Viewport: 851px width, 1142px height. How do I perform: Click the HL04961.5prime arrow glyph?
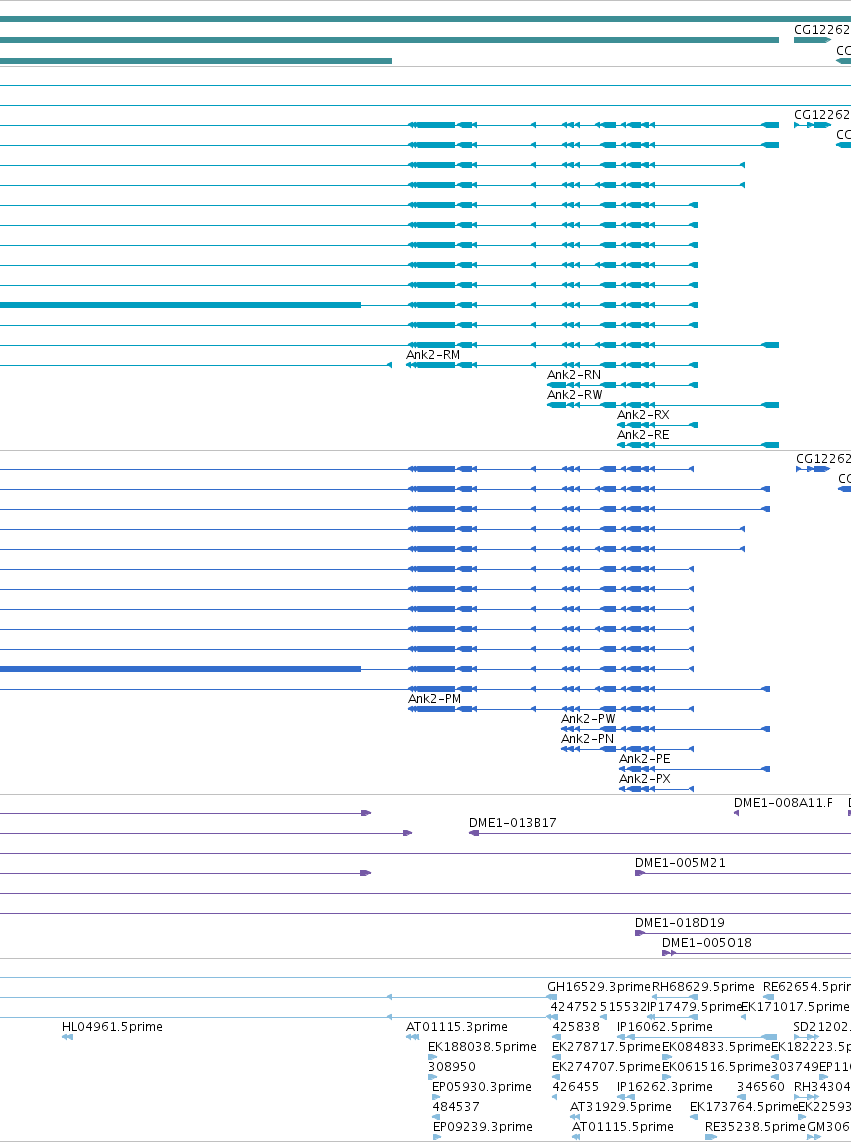pyautogui.click(x=67, y=1037)
